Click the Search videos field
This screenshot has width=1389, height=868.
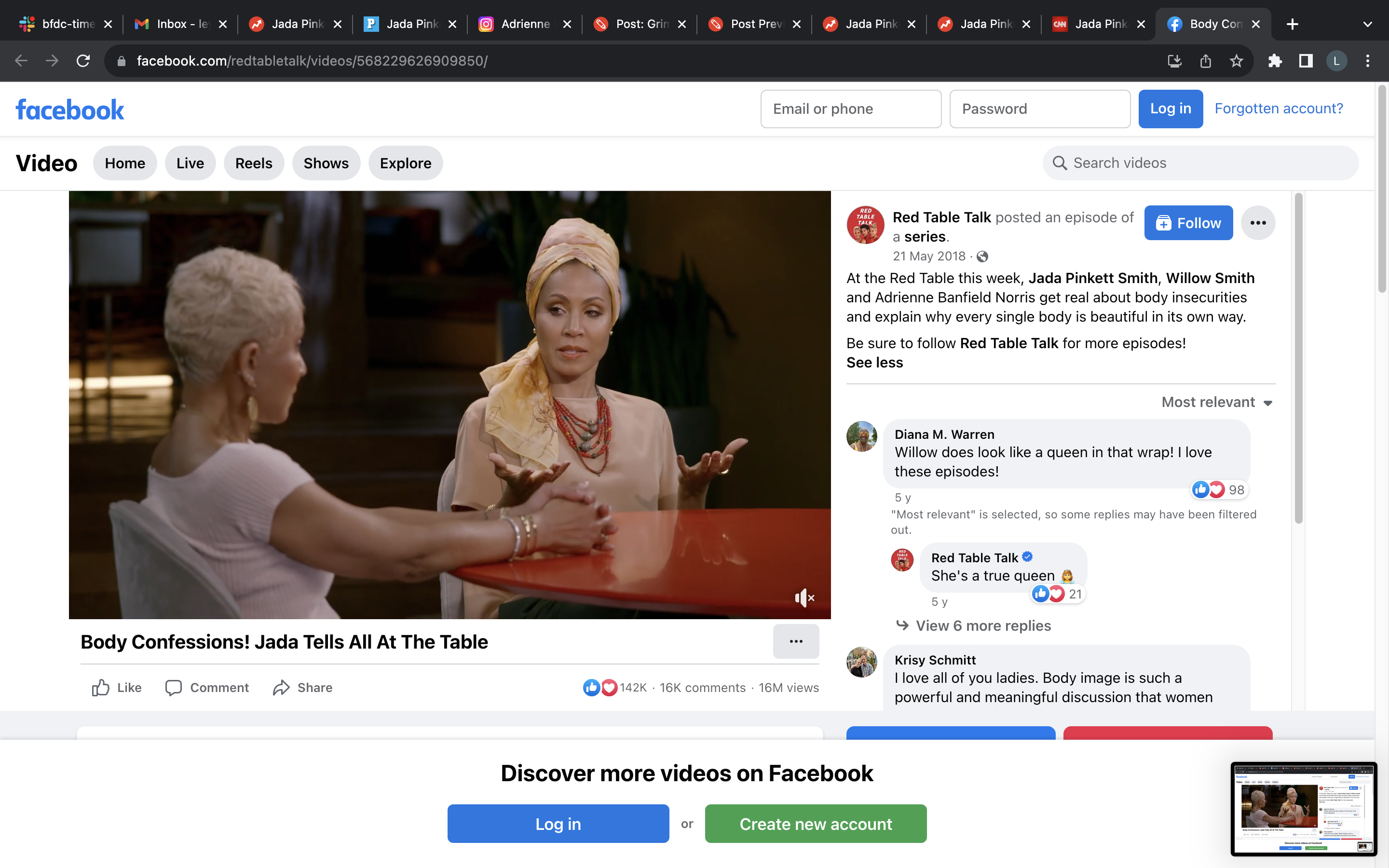[1199, 163]
